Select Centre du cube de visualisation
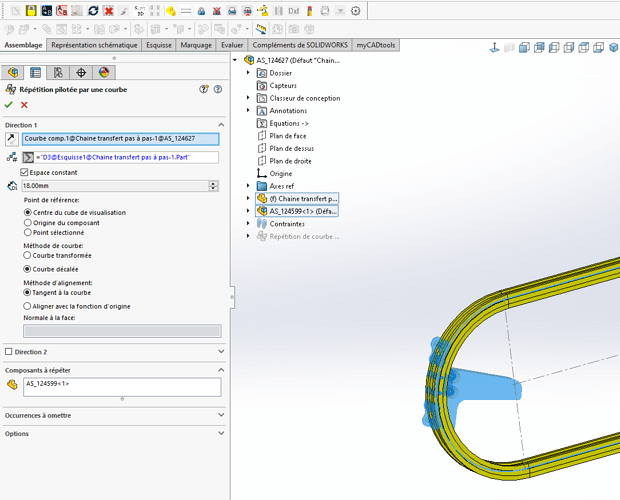This screenshot has height=500, width=620. [28, 213]
